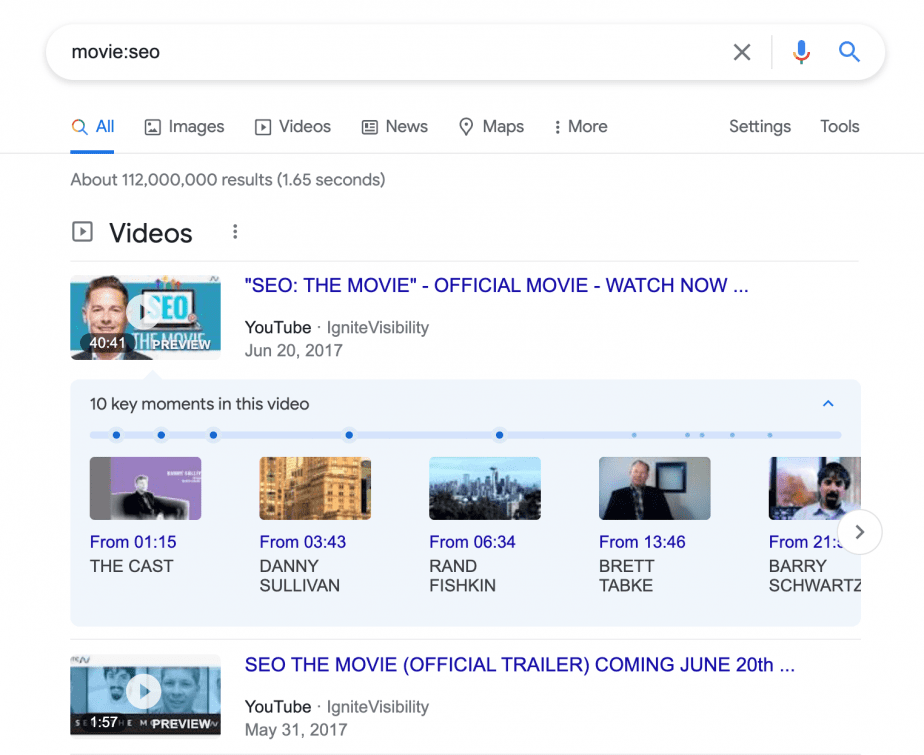Open the Rand Fishkin Seattle skyline thumbnail
This screenshot has width=924, height=755.
[485, 489]
